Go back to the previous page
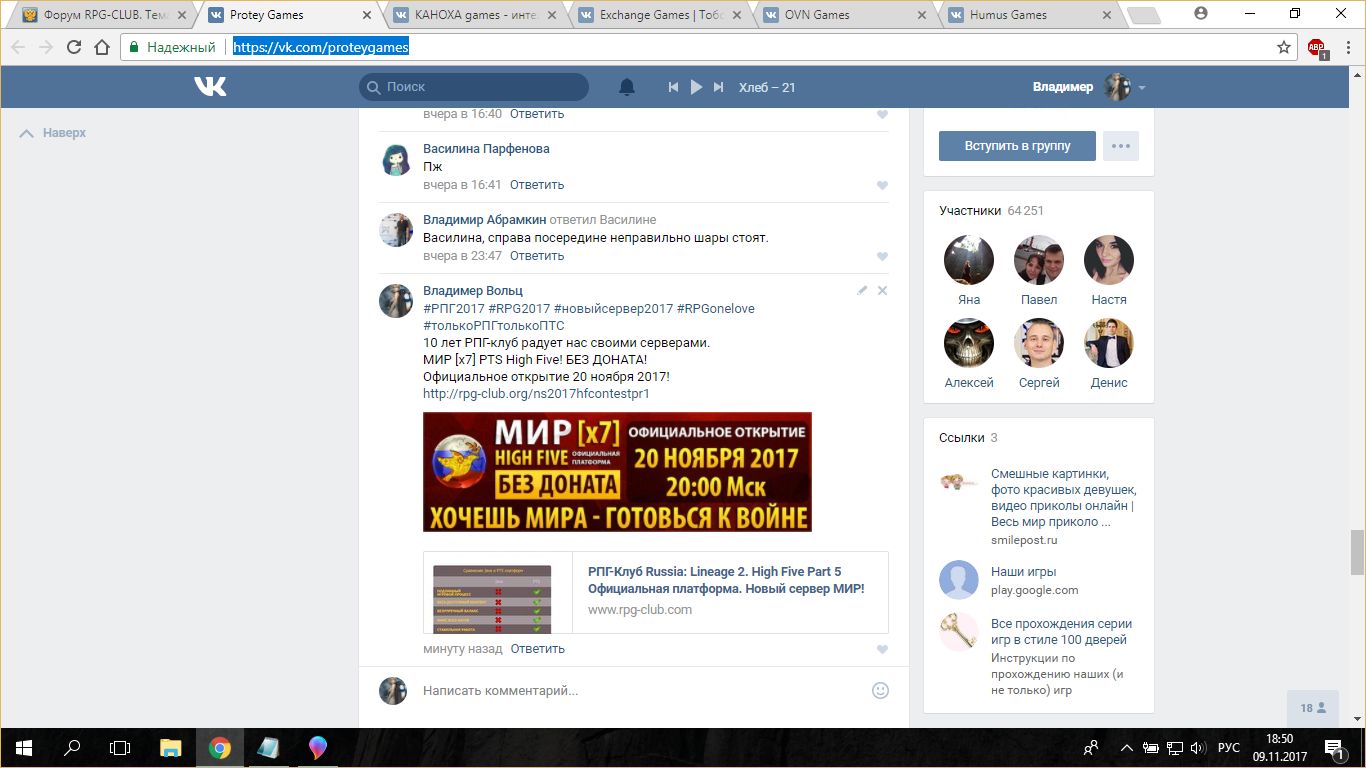Viewport: 1366px width, 768px height. point(18,47)
